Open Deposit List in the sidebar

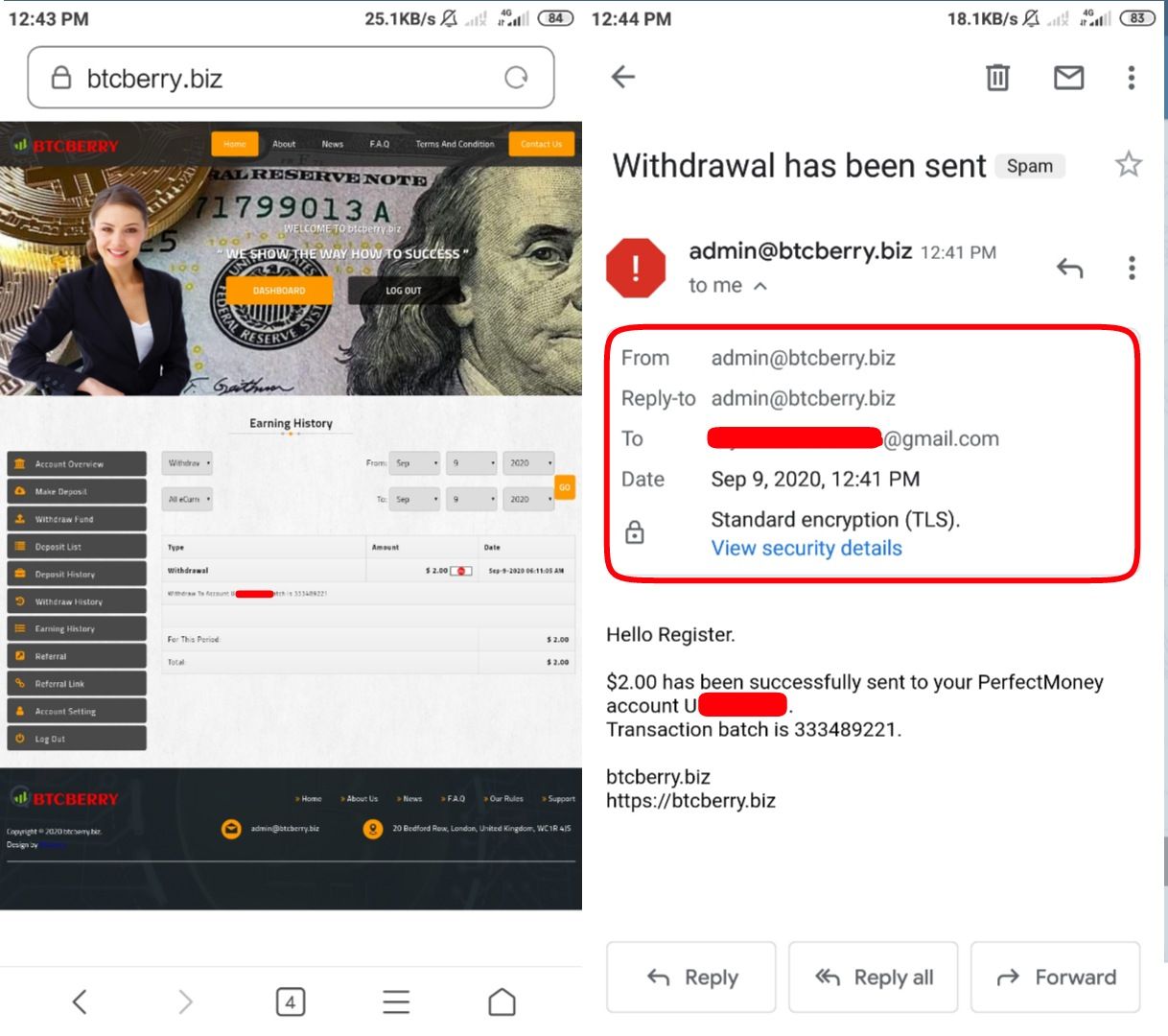point(77,547)
